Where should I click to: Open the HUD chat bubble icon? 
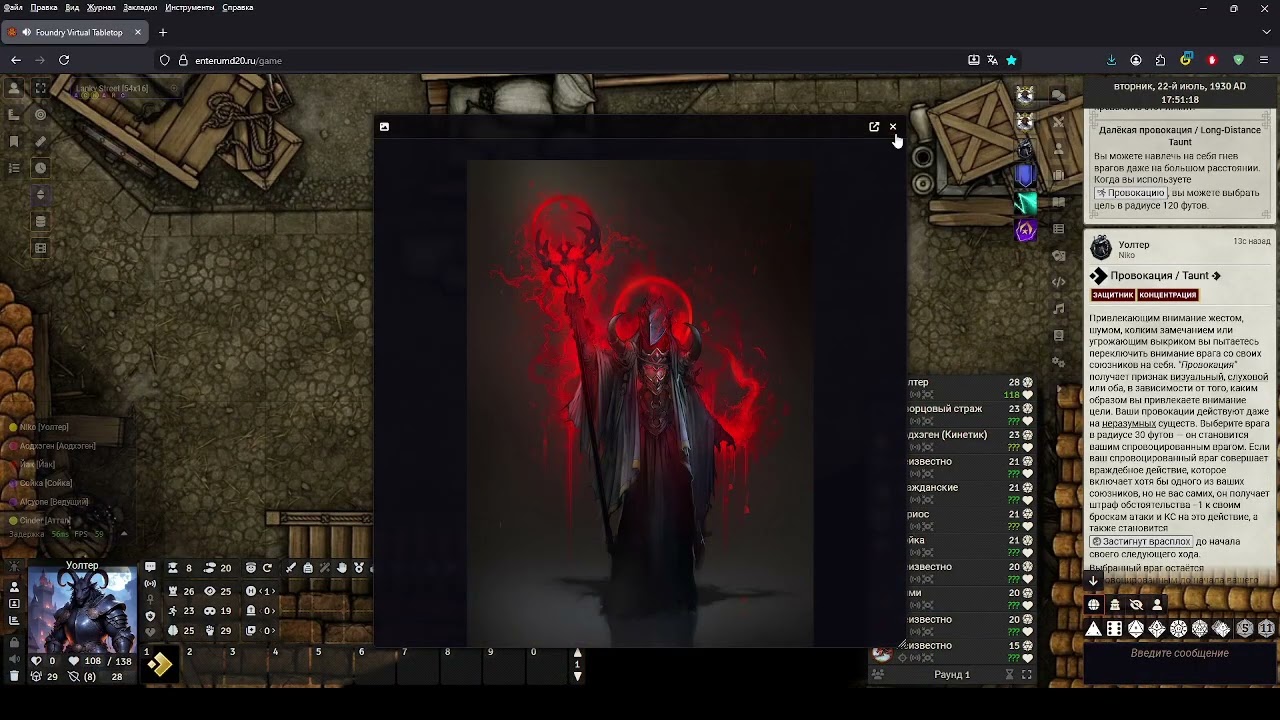150,567
